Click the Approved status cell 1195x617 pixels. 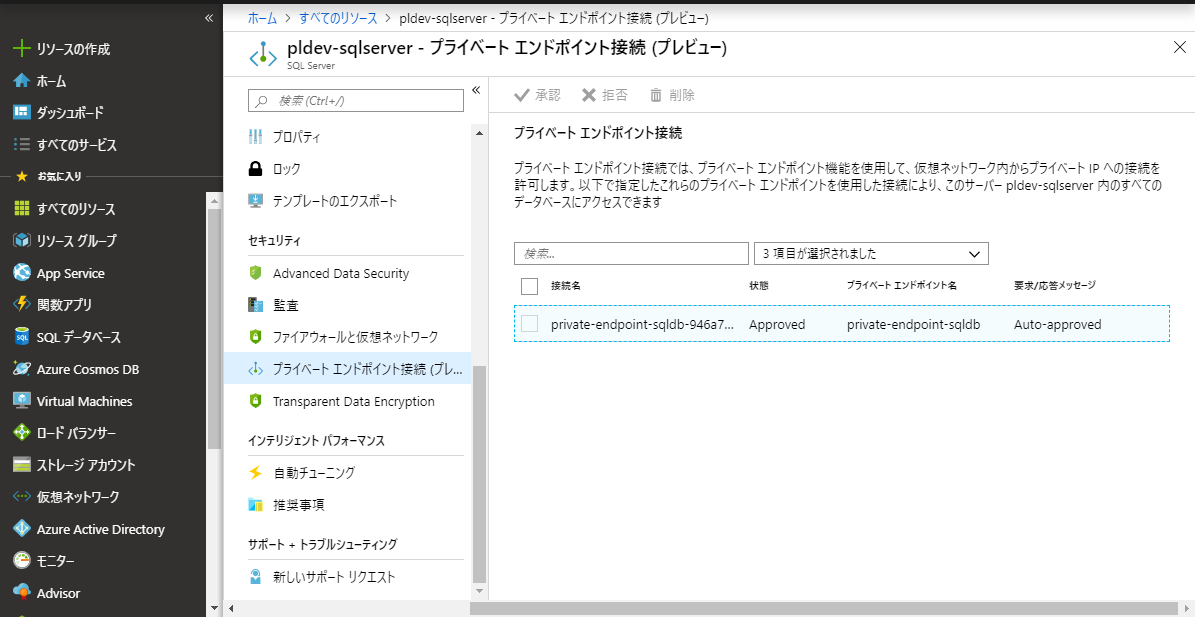[x=777, y=324]
